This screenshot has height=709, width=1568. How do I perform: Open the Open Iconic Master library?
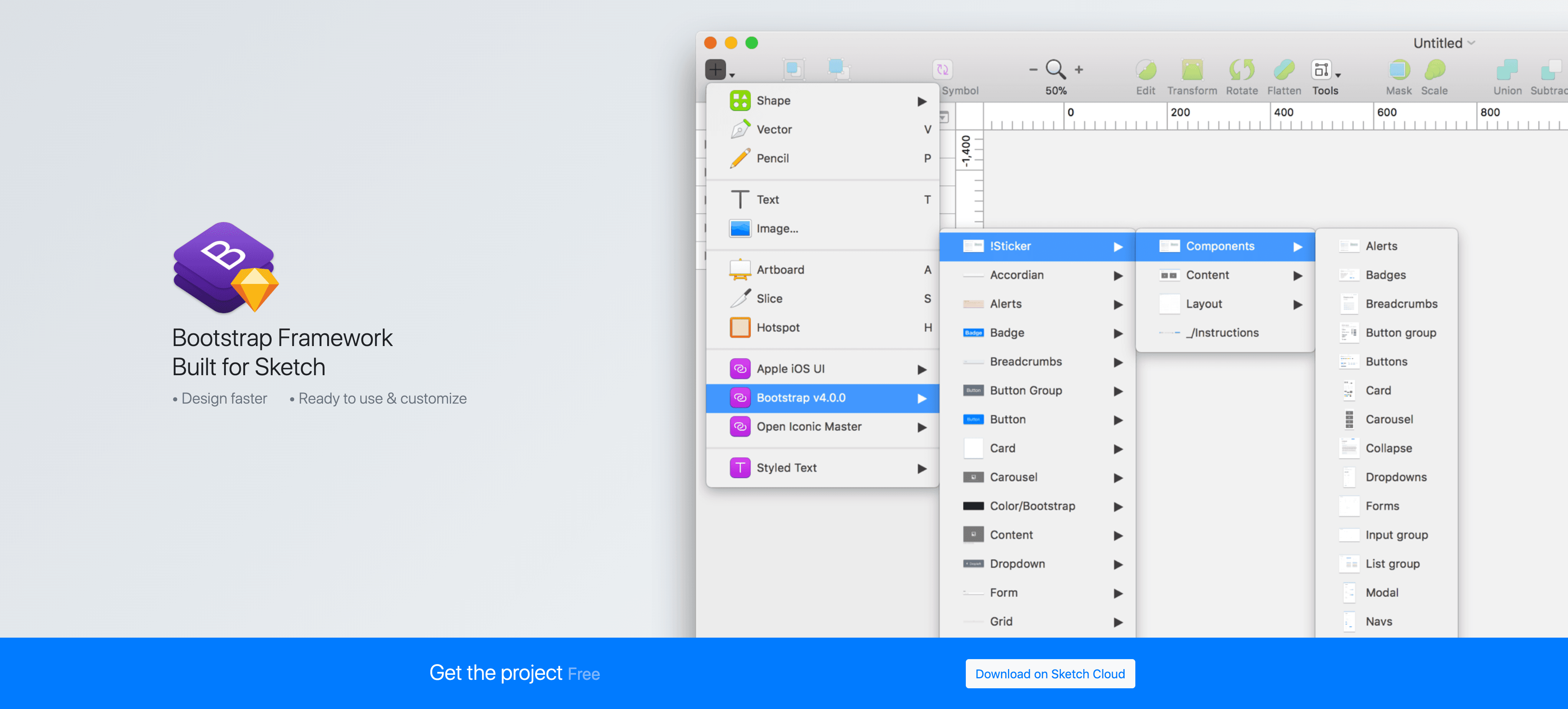point(822,427)
